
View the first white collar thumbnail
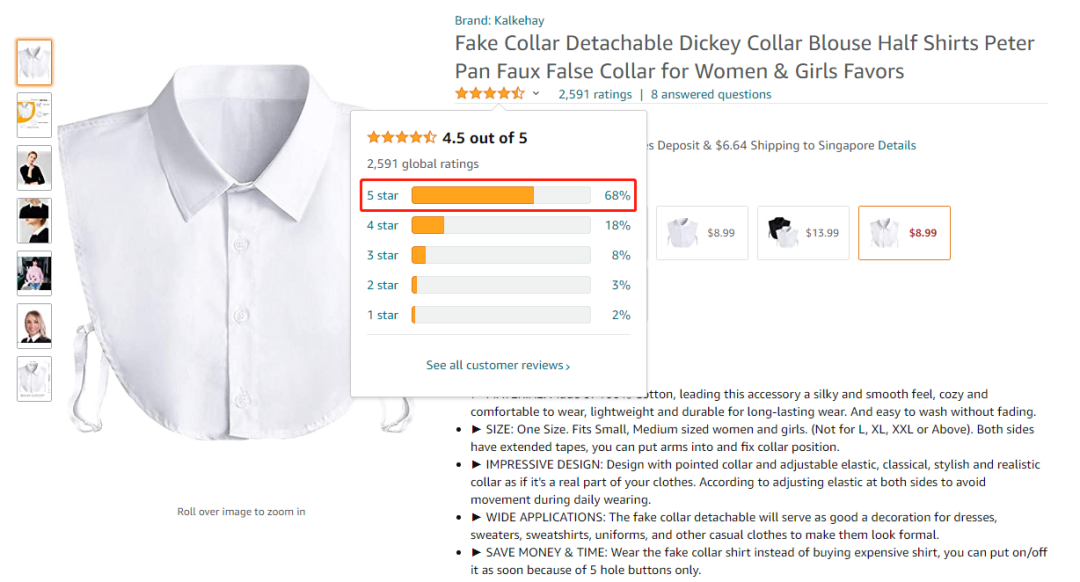click(x=34, y=62)
